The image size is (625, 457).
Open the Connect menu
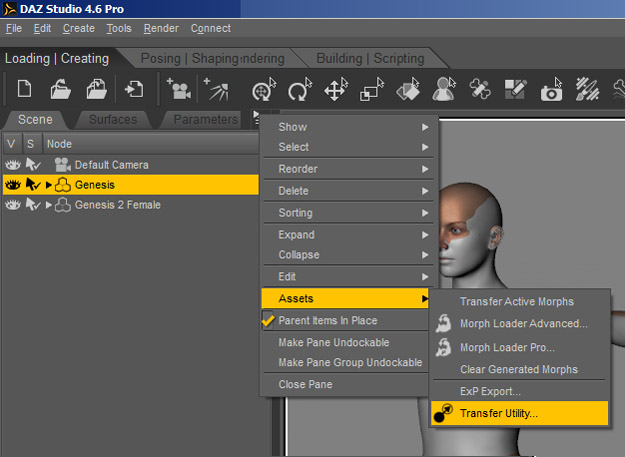point(210,29)
